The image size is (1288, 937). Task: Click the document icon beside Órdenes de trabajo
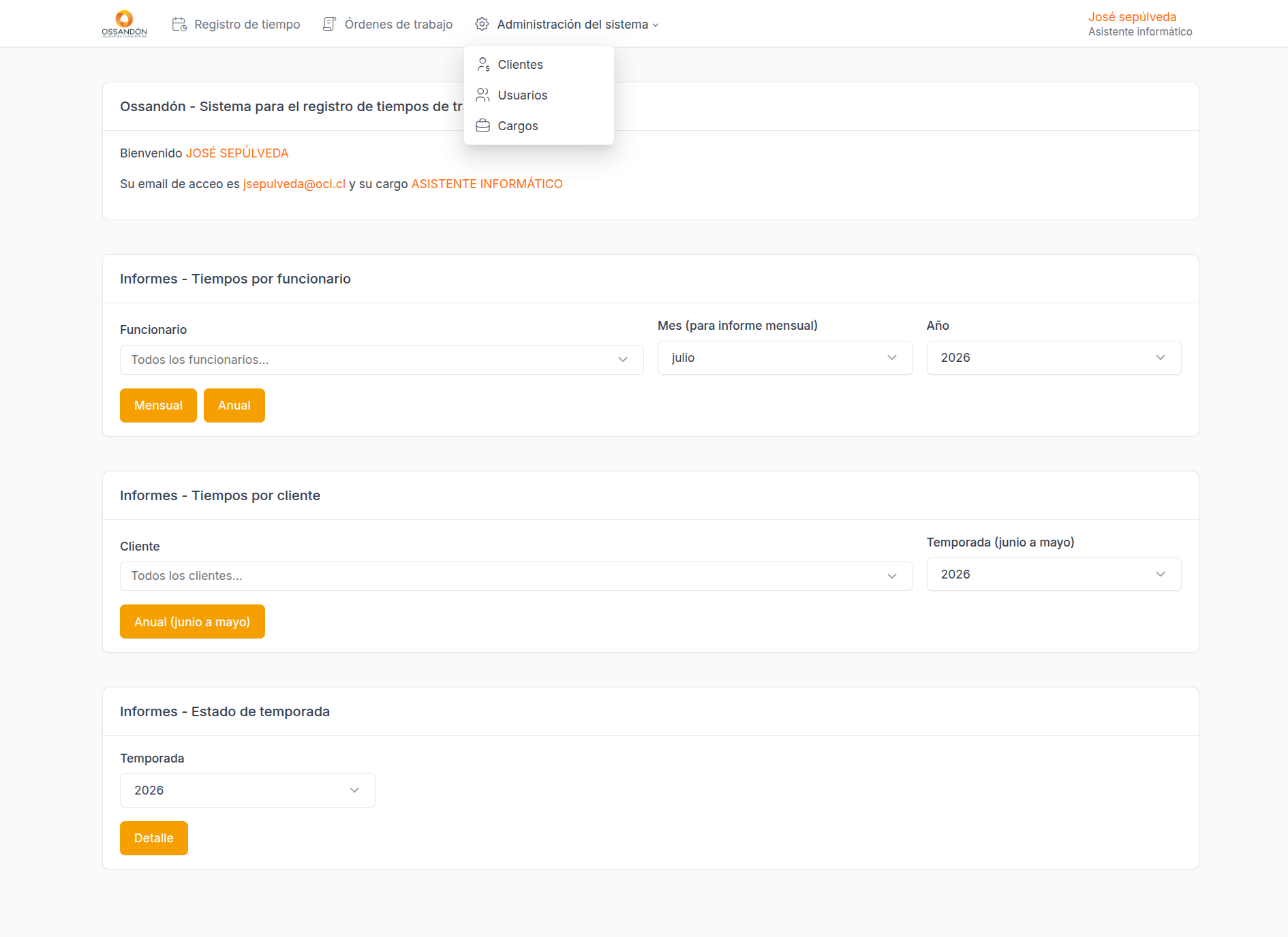click(329, 25)
